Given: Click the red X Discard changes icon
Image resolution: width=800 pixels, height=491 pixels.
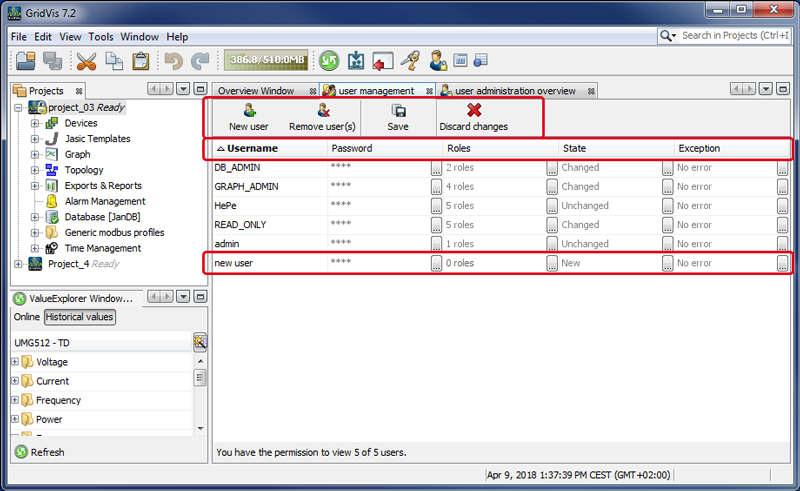Looking at the screenshot, I should pos(474,111).
